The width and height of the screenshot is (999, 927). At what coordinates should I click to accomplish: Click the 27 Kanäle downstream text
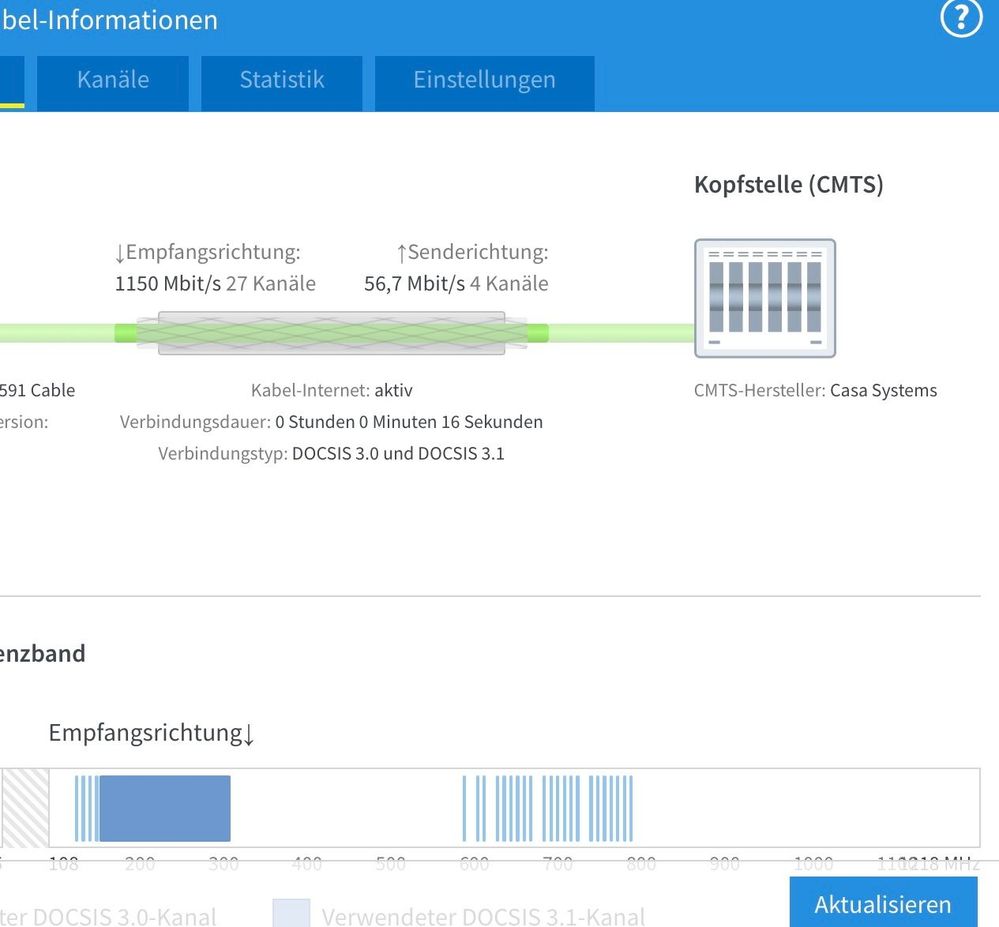pos(271,284)
